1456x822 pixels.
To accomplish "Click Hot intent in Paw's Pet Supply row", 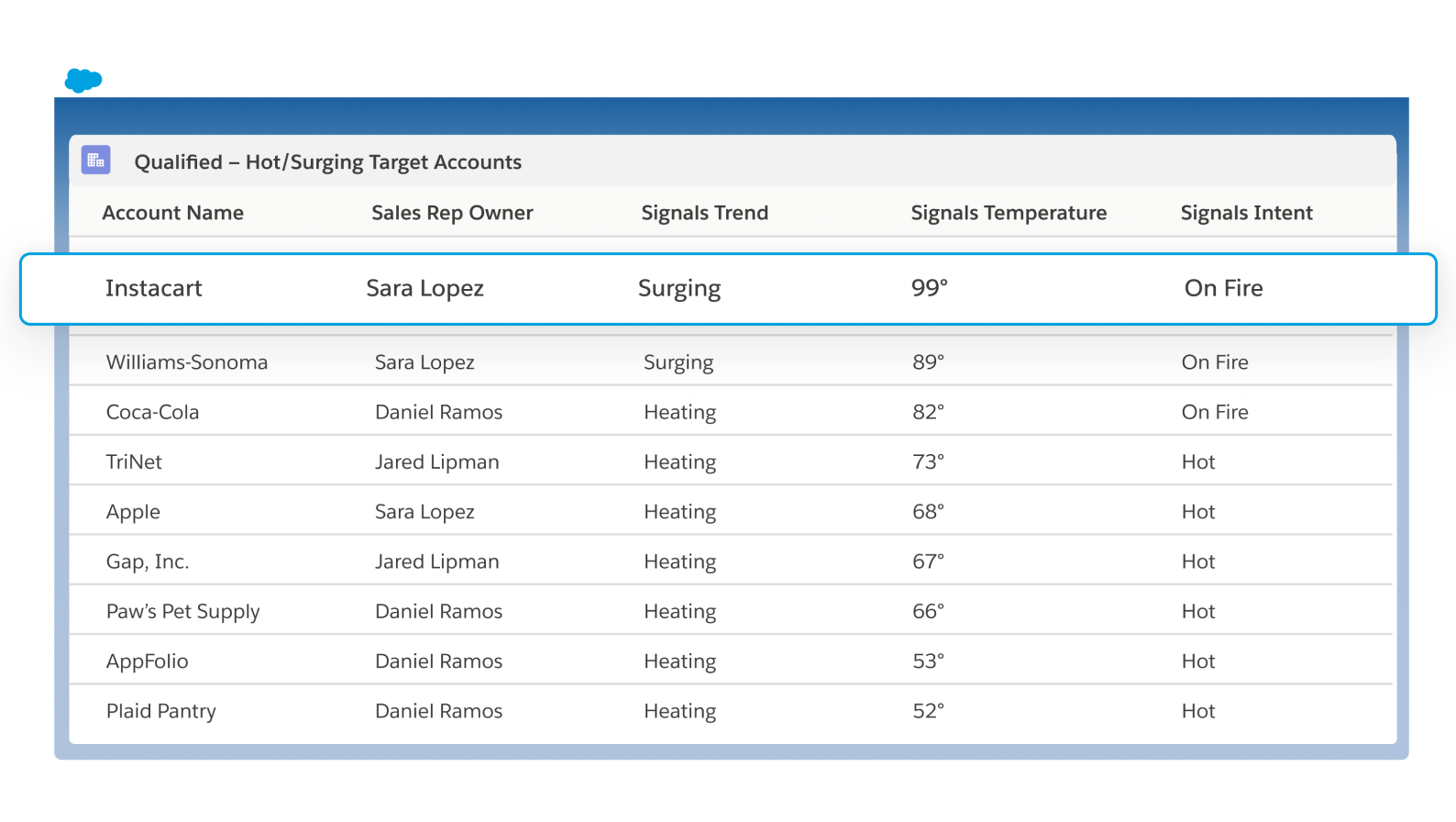I will click(1198, 611).
